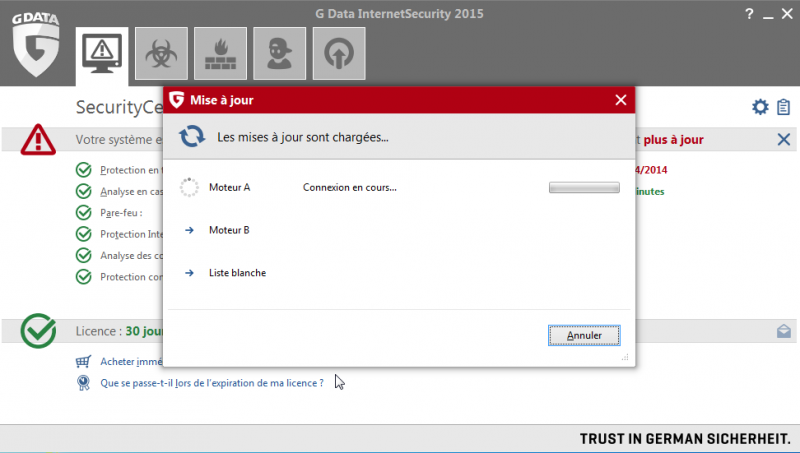Click the Protection en entry text
The width and height of the screenshot is (800, 453).
pos(130,170)
